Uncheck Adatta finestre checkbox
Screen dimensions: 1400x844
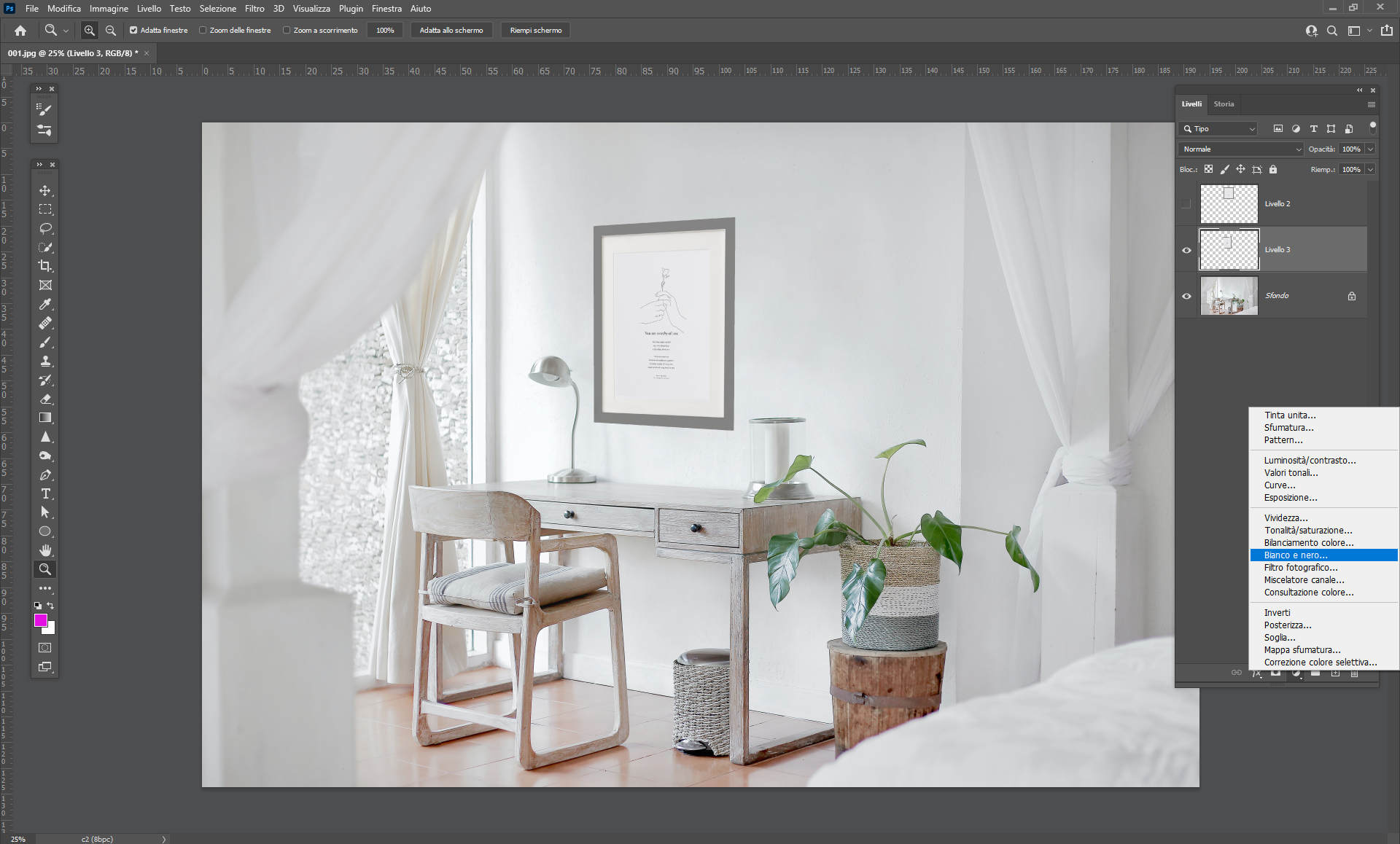point(133,31)
